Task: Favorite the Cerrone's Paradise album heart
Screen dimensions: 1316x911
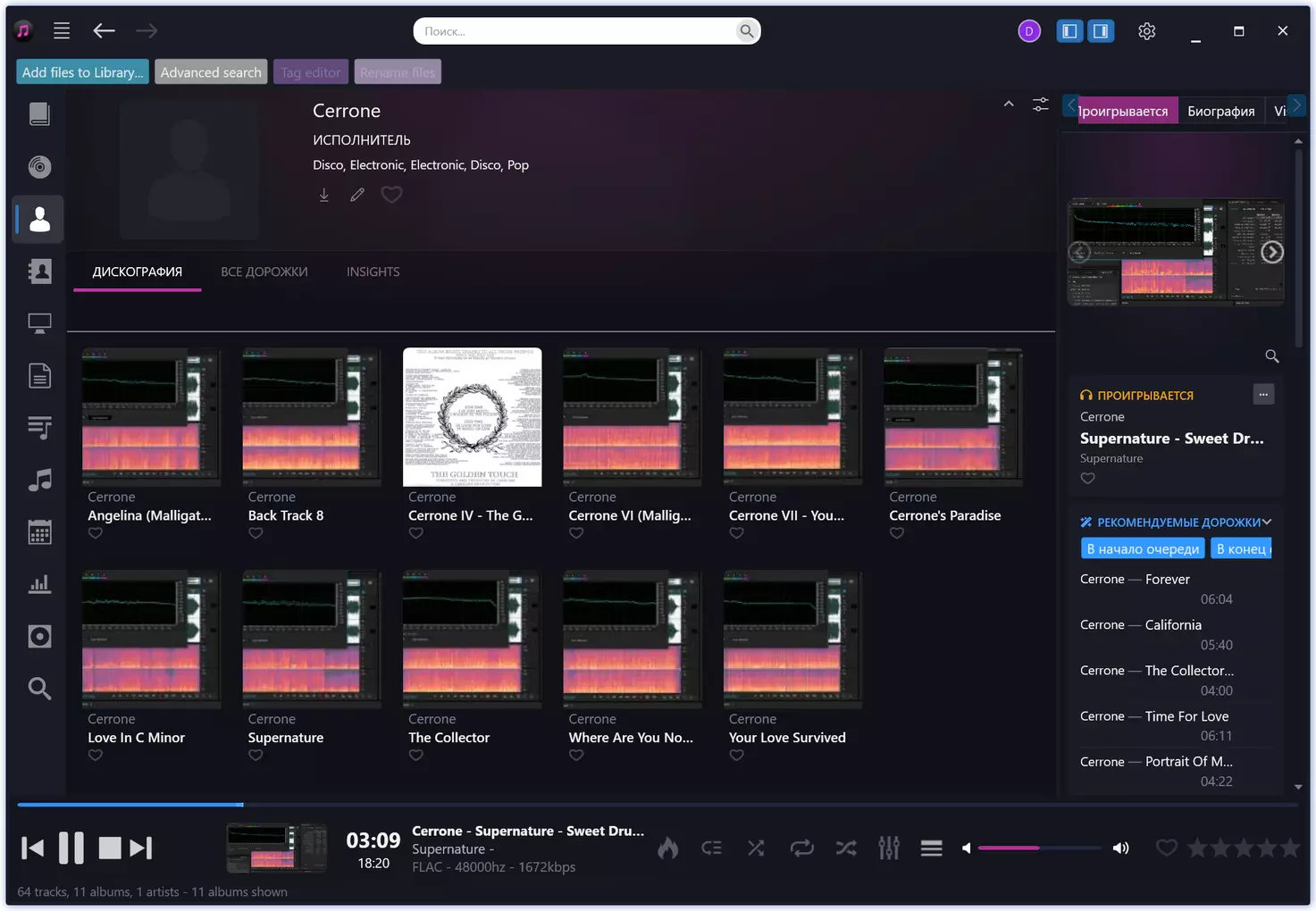Action: [897, 533]
